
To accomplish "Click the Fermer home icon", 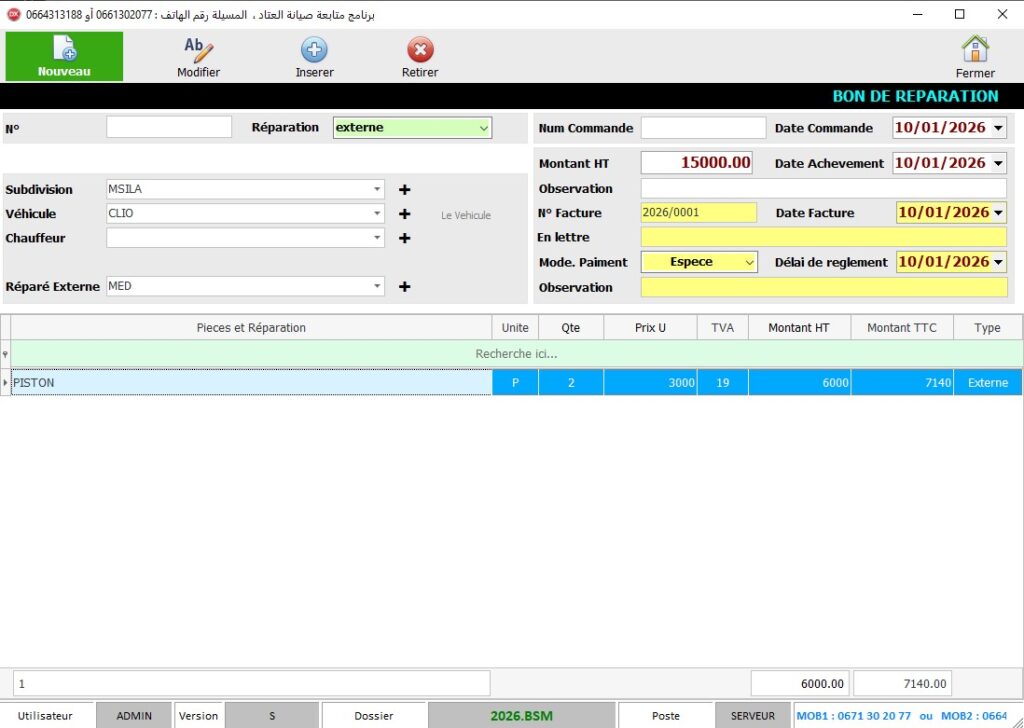I will click(x=974, y=48).
